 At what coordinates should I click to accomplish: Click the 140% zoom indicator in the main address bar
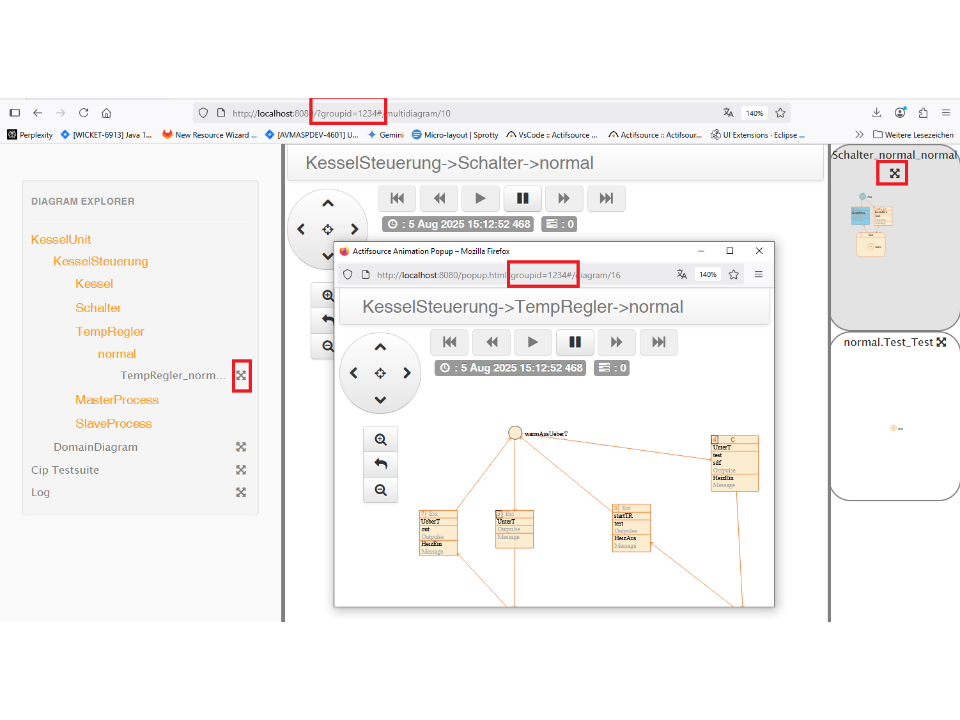pos(754,113)
